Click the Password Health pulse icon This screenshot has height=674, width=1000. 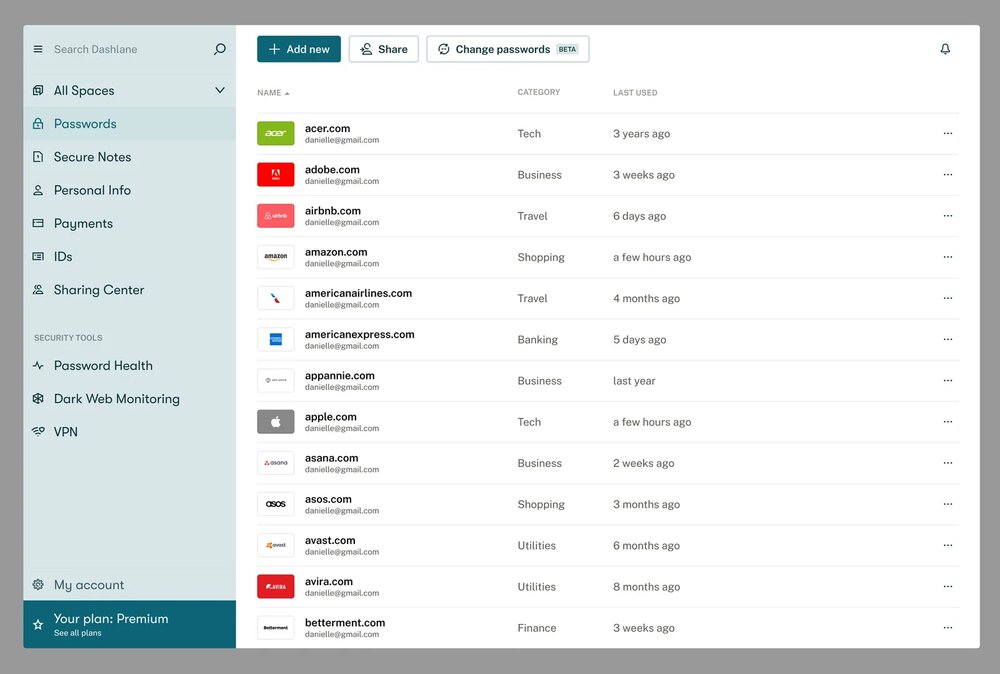coord(38,366)
